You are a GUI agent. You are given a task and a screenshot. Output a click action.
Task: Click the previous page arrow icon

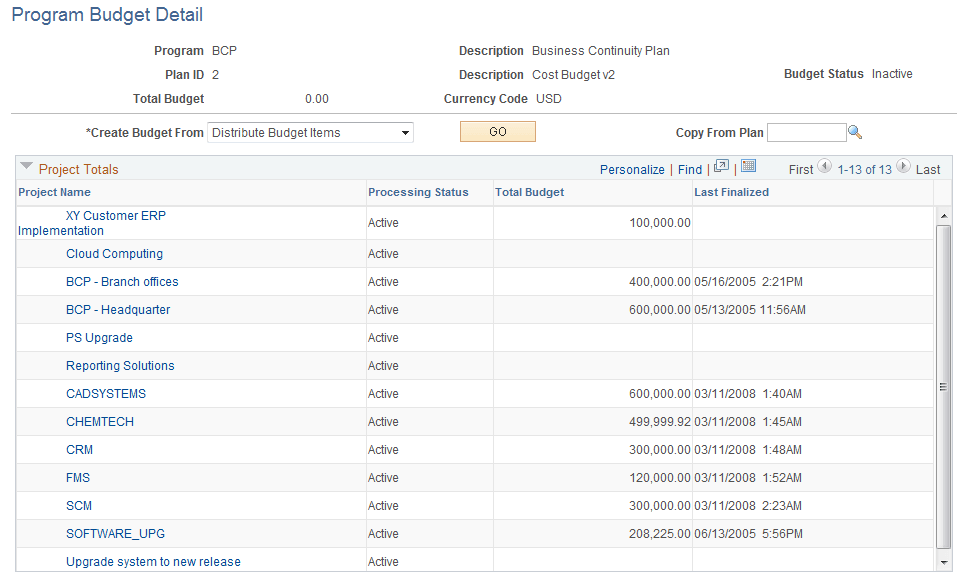825,169
